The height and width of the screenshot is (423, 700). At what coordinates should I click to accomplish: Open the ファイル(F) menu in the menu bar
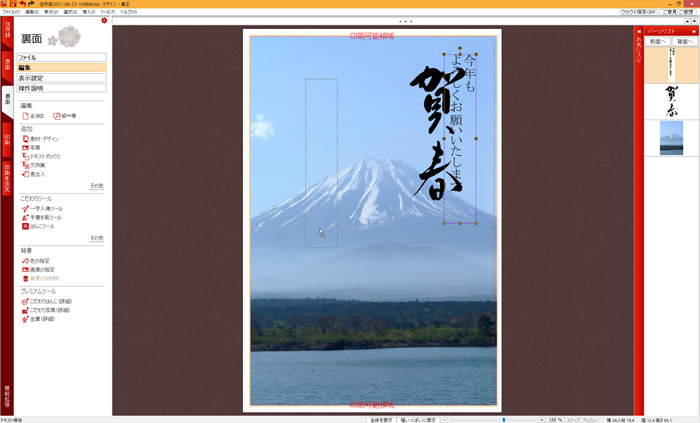click(10, 12)
